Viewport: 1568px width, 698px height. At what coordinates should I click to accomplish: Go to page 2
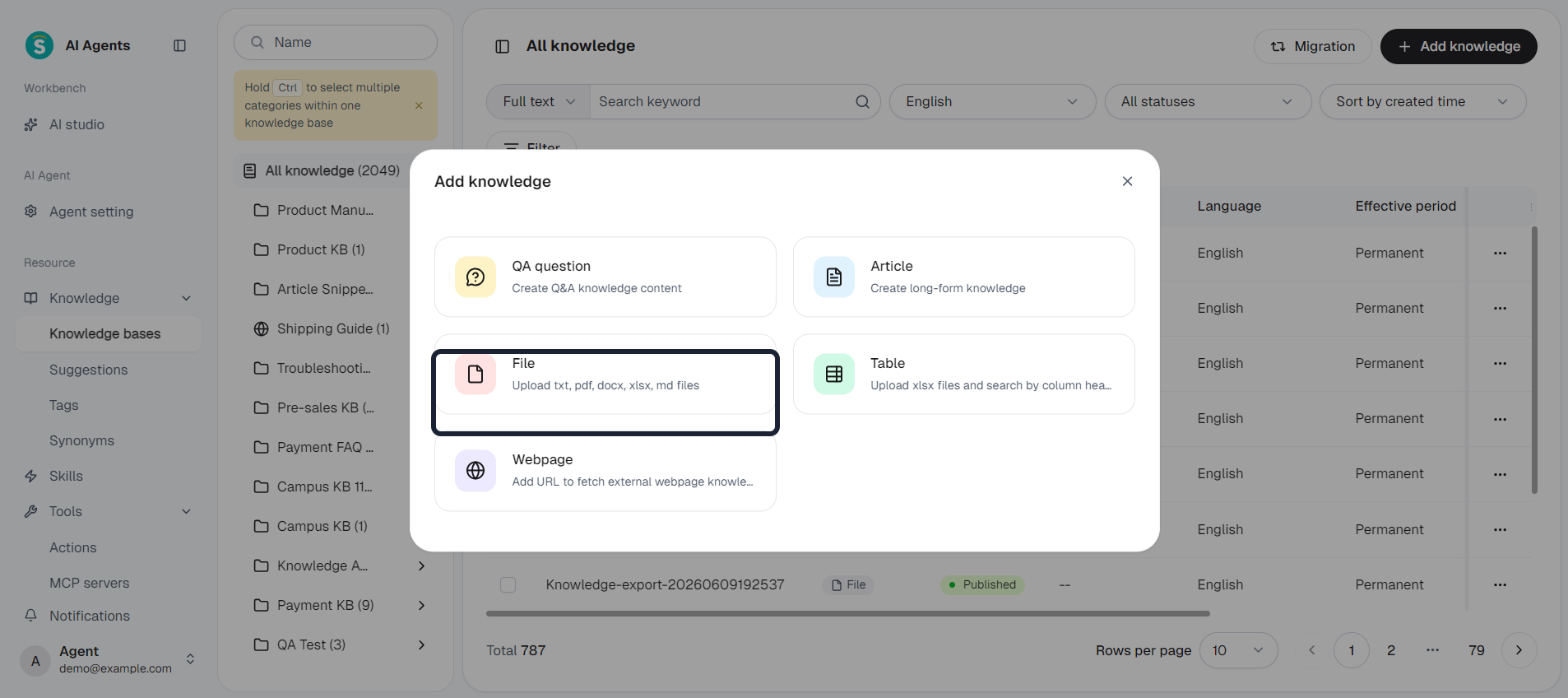point(1391,650)
